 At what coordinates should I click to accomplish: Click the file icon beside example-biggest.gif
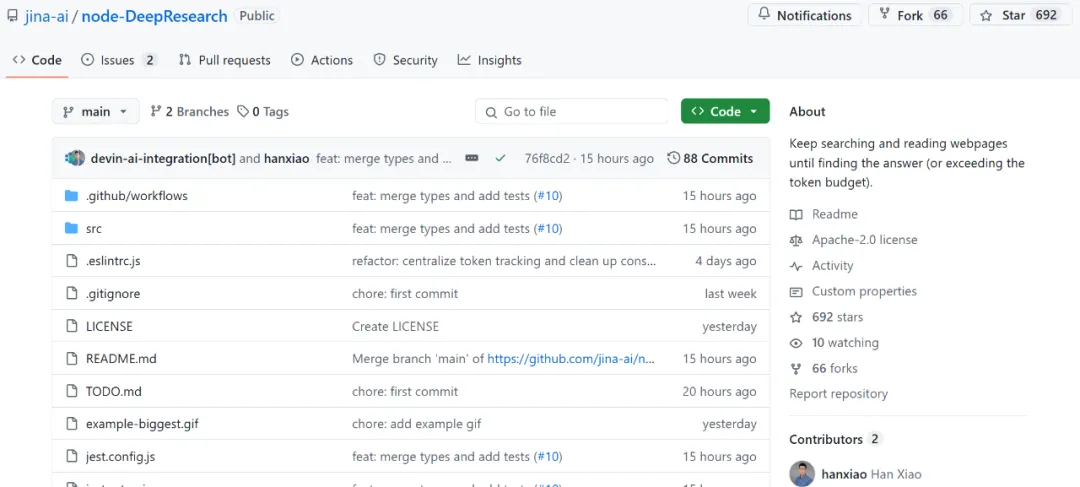point(71,424)
